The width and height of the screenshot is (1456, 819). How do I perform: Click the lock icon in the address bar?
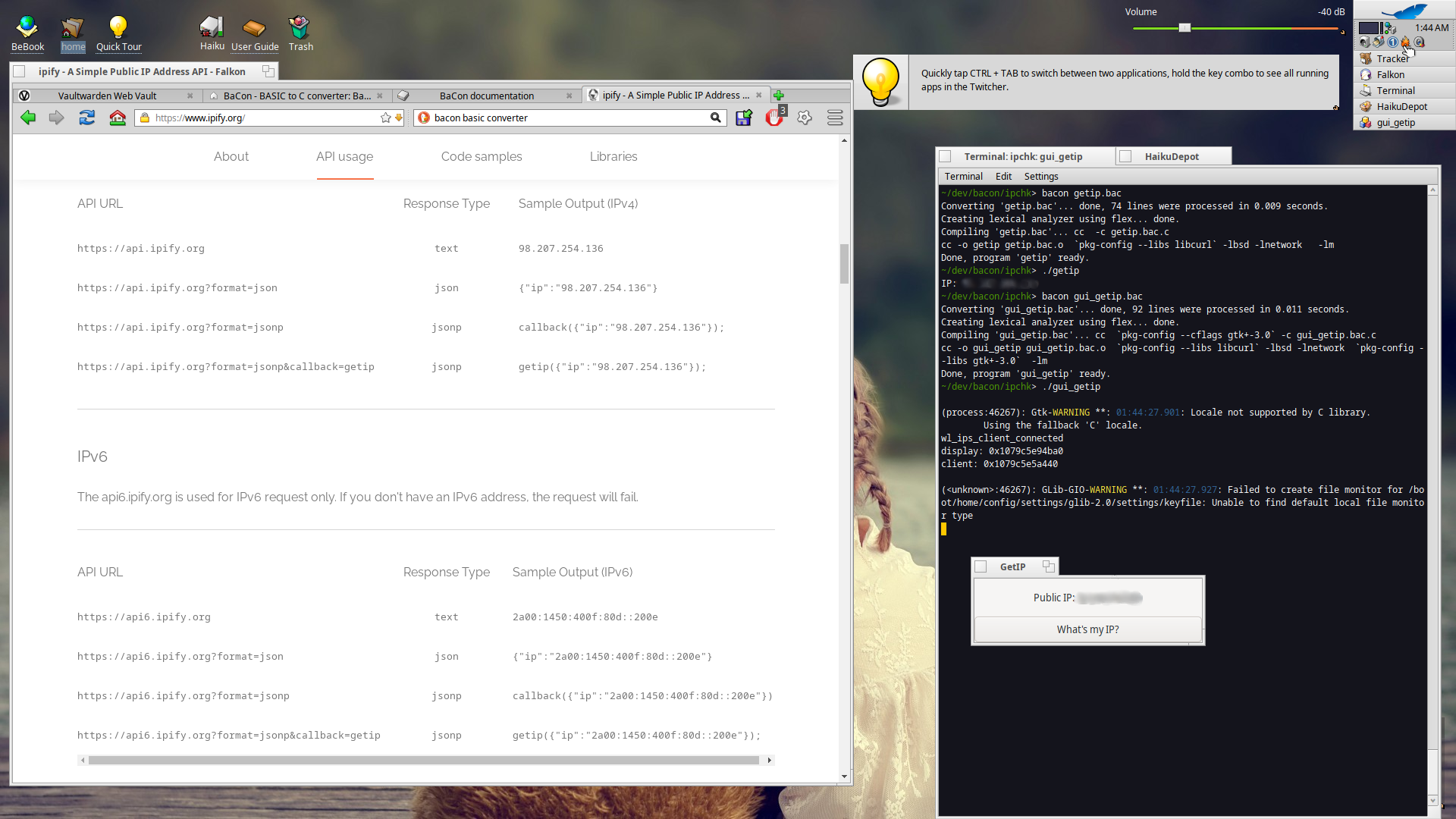(x=145, y=118)
